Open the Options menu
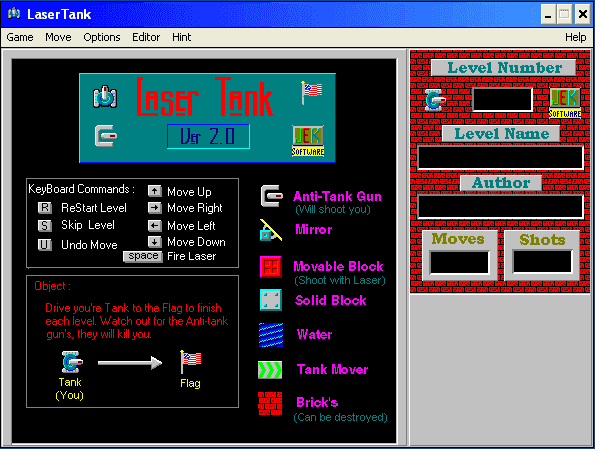Screen dimensions: 595x449 click(102, 37)
